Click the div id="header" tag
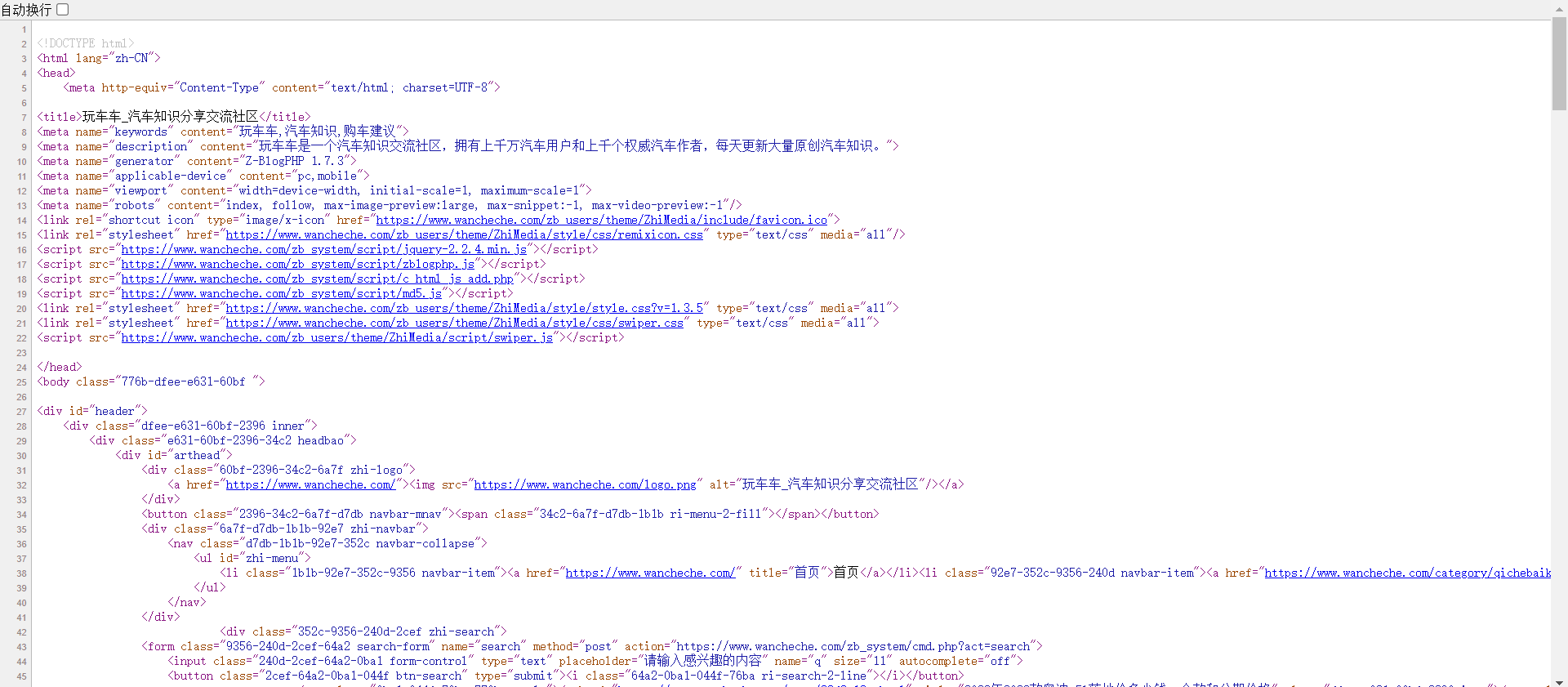 click(92, 411)
